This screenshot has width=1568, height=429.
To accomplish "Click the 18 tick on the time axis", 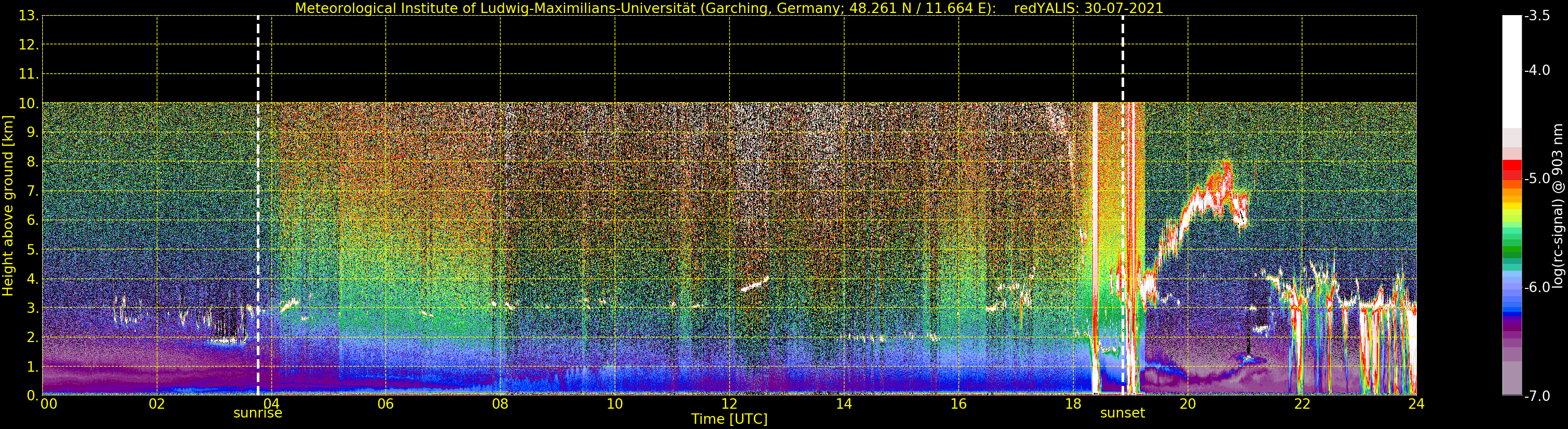I will point(1073,403).
